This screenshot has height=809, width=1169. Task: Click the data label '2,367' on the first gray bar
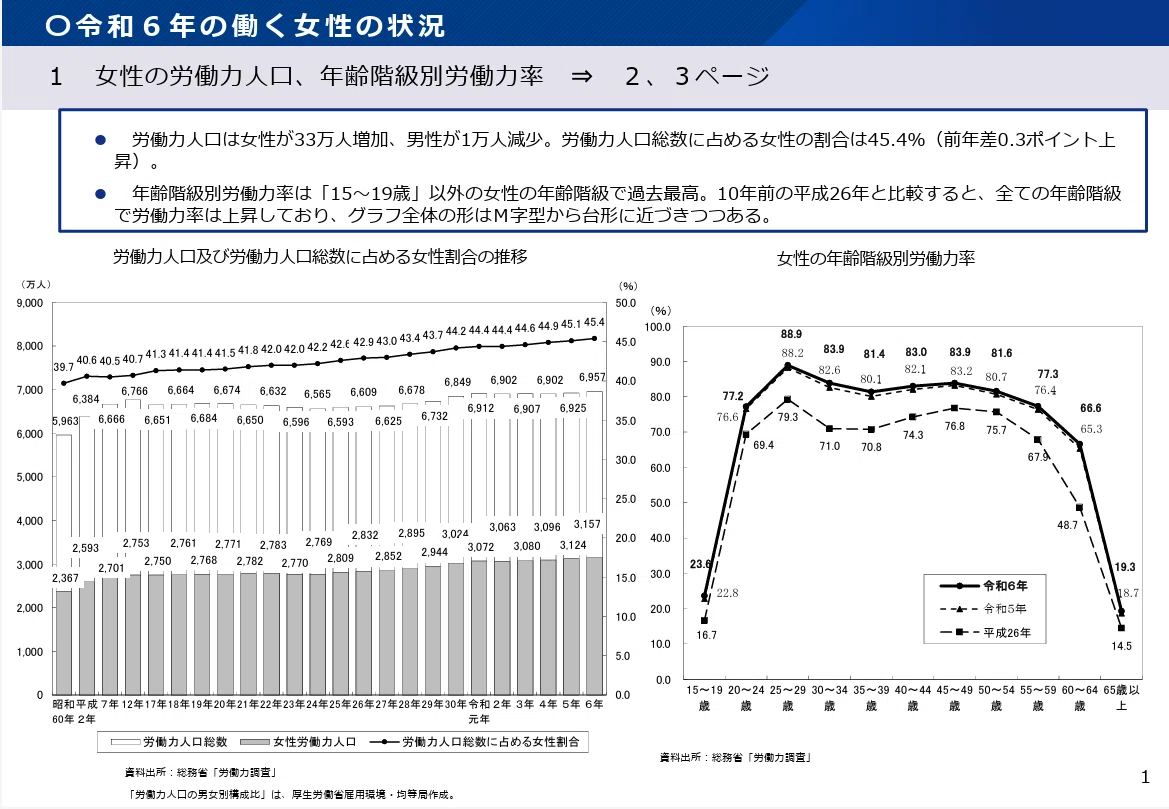(66, 578)
